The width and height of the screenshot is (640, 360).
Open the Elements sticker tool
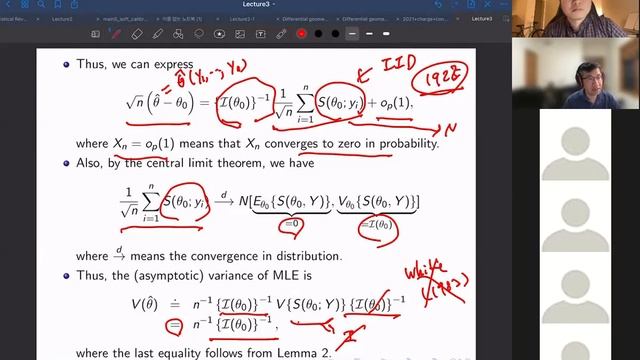[x=219, y=34]
